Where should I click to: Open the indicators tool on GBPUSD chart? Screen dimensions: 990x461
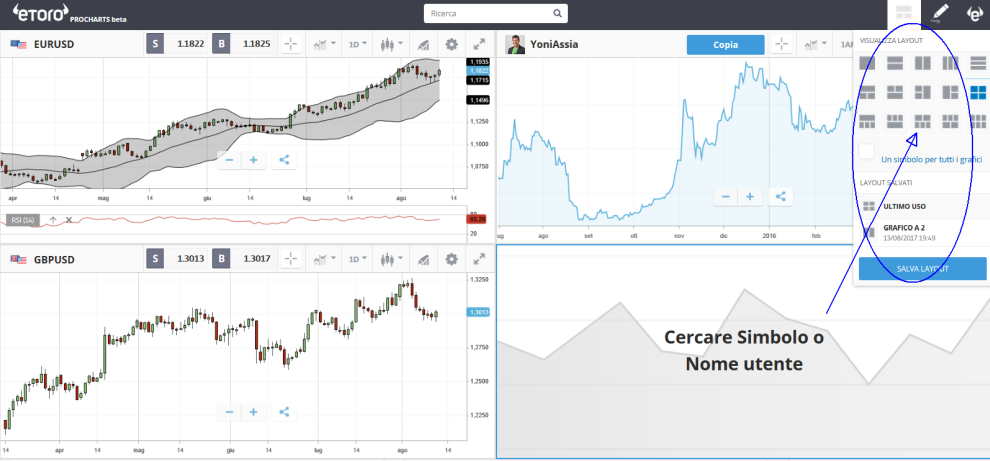tap(424, 259)
